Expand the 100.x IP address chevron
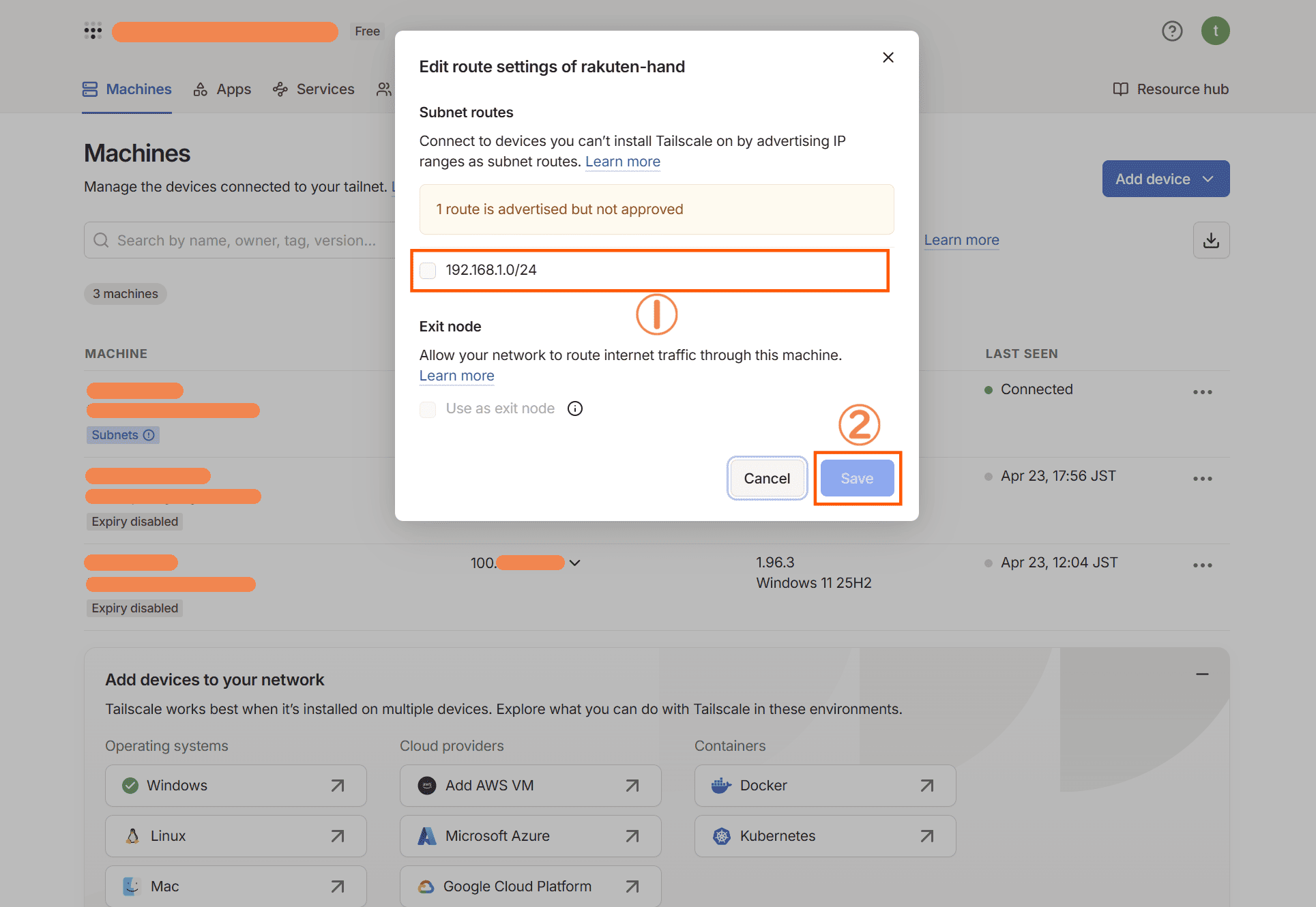The image size is (1316, 907). (574, 563)
